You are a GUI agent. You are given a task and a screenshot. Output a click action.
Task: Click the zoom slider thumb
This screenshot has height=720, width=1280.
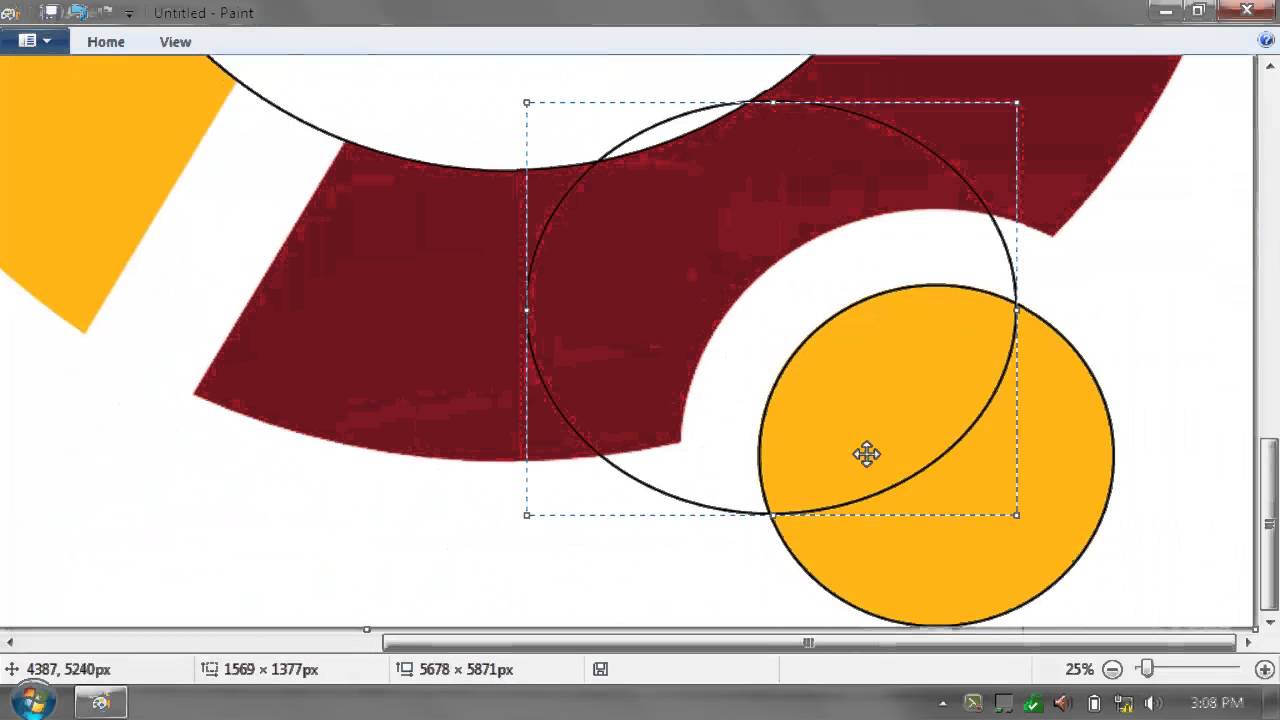point(1147,669)
